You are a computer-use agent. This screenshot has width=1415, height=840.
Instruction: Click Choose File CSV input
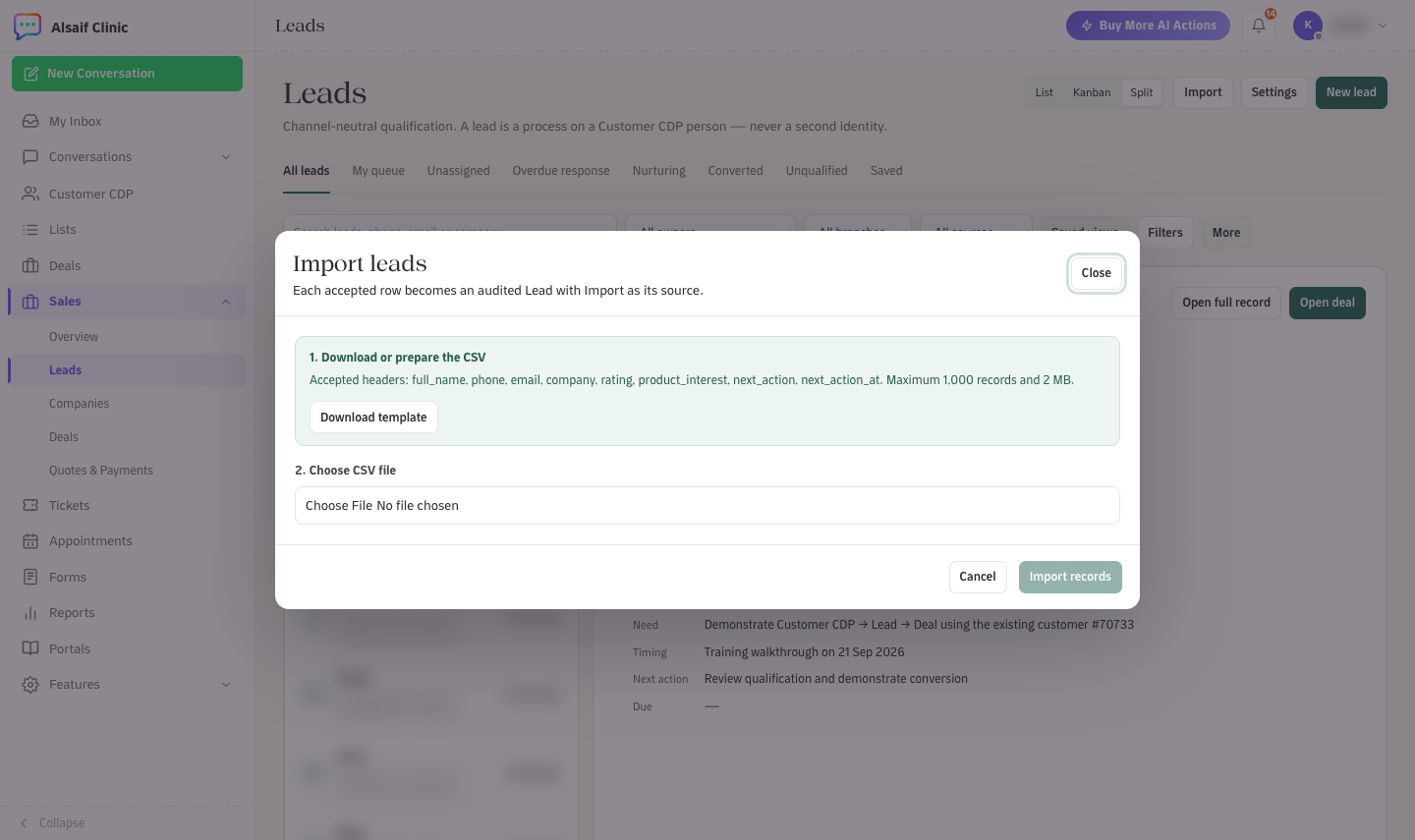(x=707, y=506)
